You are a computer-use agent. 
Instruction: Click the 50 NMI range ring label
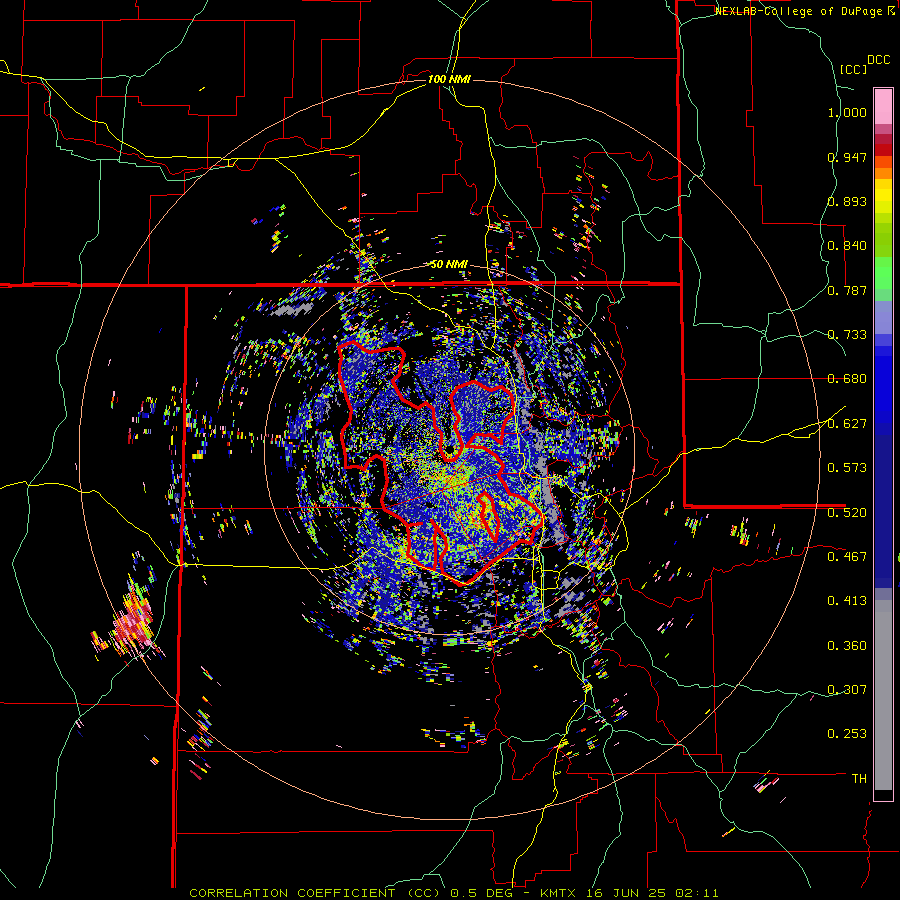pos(449,264)
